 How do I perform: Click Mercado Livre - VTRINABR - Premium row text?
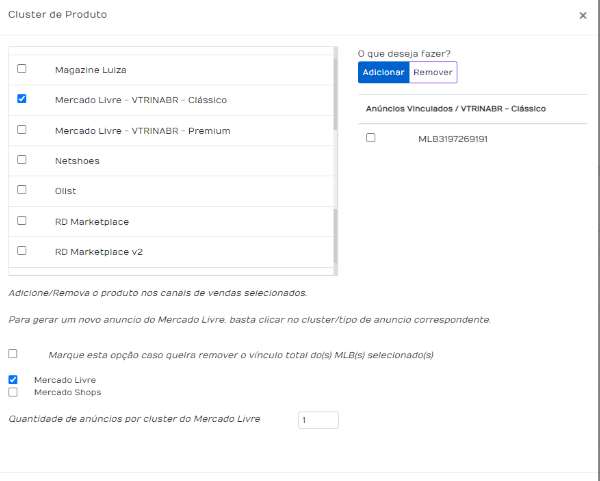tap(142, 131)
